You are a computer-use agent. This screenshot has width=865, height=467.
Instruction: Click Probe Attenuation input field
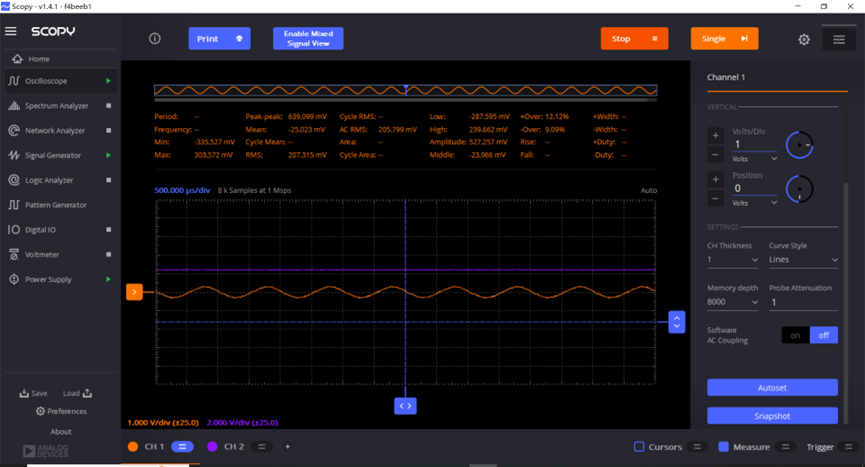[803, 302]
